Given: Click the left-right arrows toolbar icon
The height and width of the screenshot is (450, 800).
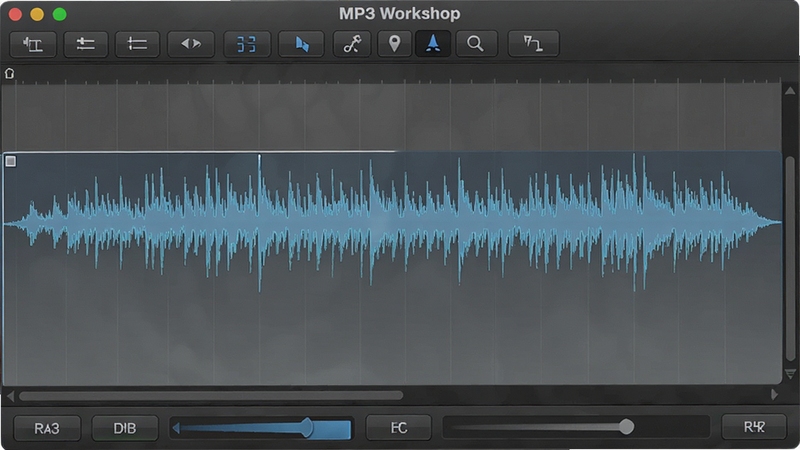Looking at the screenshot, I should click(191, 44).
